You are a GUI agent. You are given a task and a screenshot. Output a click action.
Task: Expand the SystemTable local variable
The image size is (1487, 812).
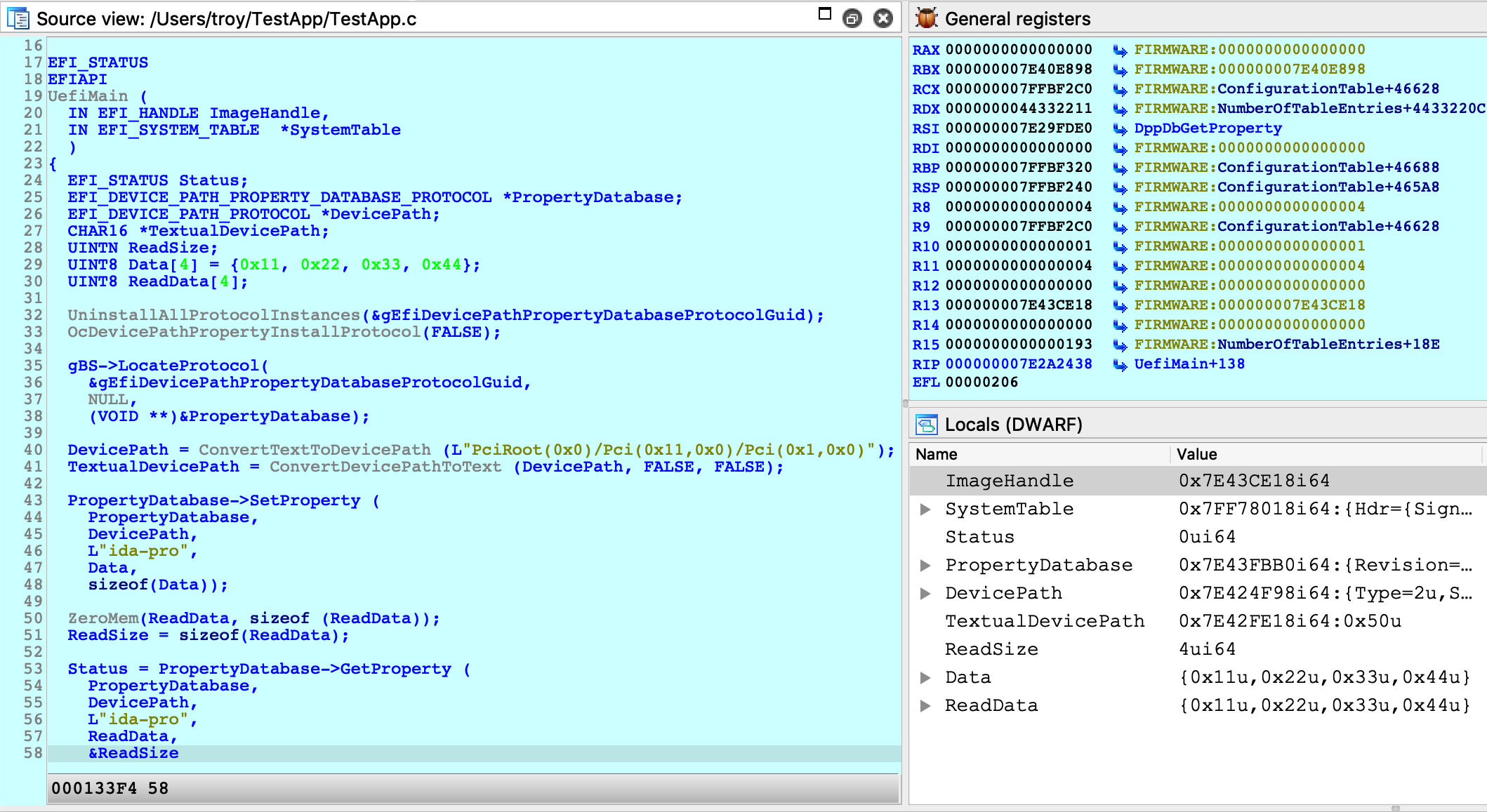coord(925,510)
